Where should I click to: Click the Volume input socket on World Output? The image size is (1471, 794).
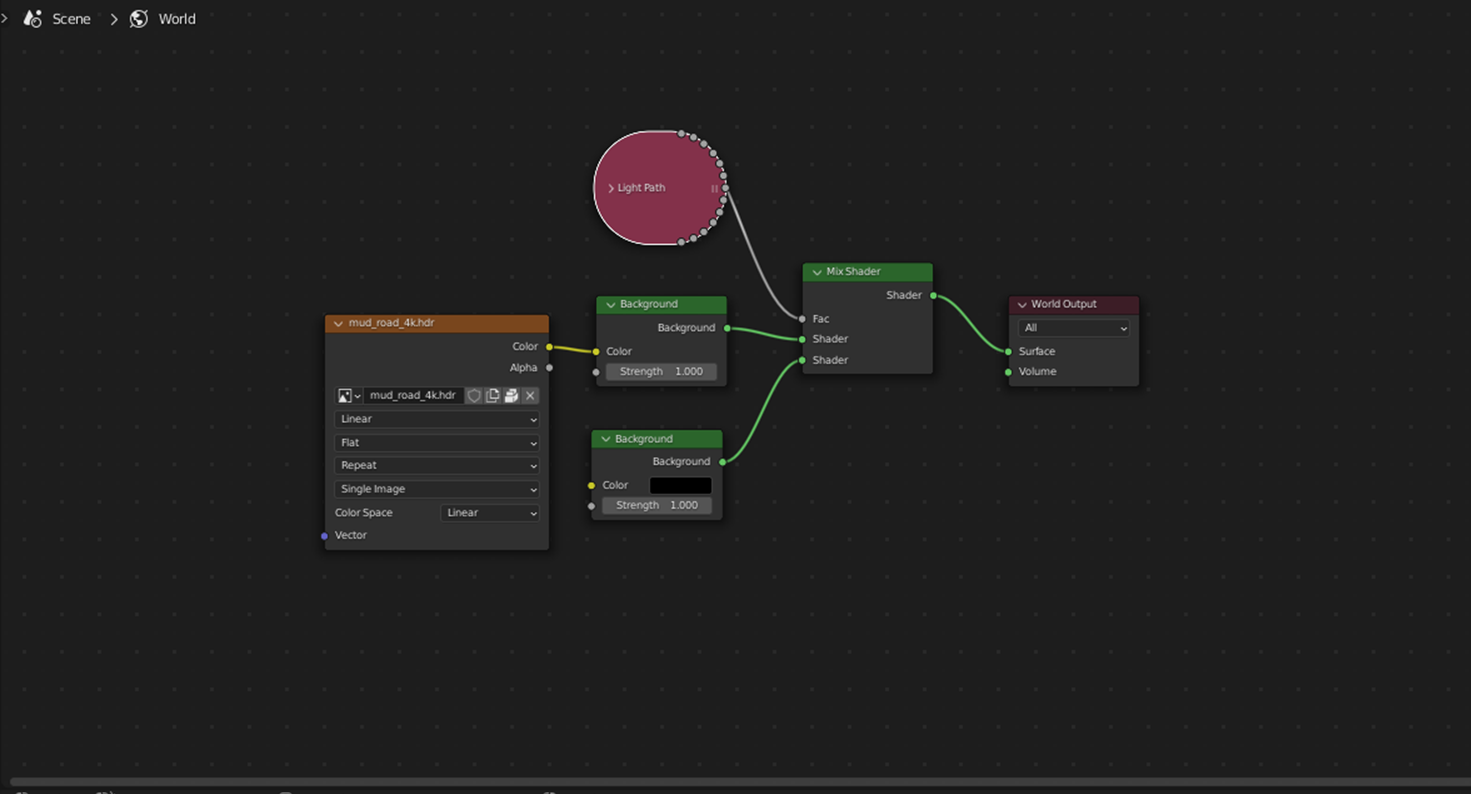coord(1008,372)
